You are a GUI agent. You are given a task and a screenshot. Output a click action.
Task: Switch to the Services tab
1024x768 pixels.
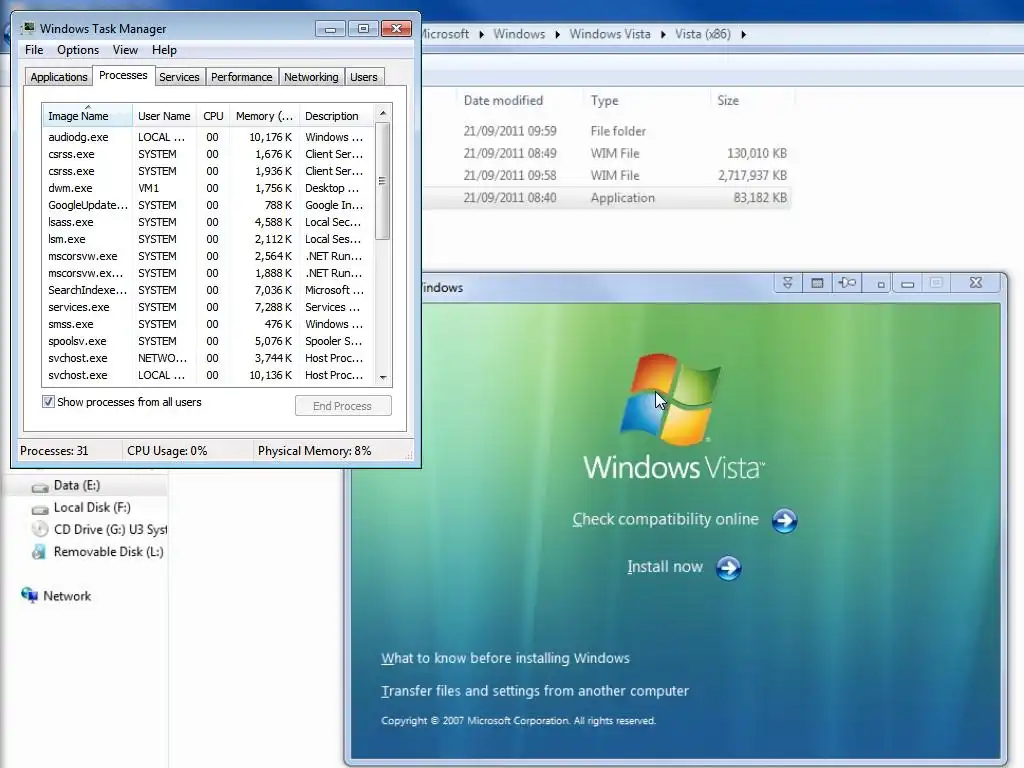(x=179, y=77)
